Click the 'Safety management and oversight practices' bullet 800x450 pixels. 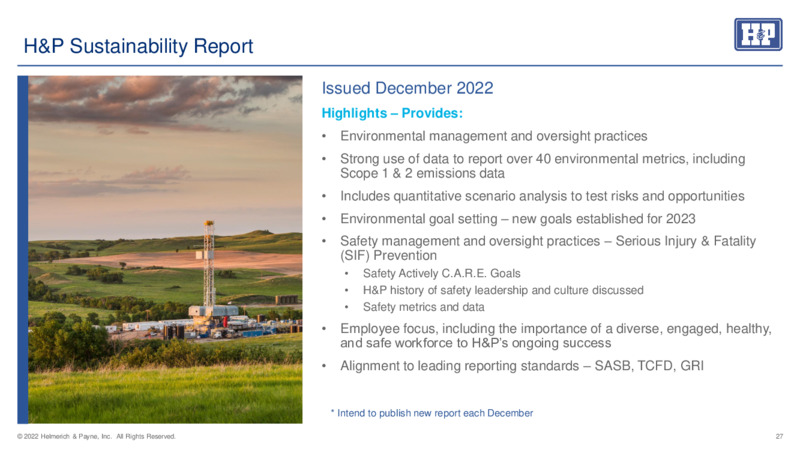coord(547,248)
